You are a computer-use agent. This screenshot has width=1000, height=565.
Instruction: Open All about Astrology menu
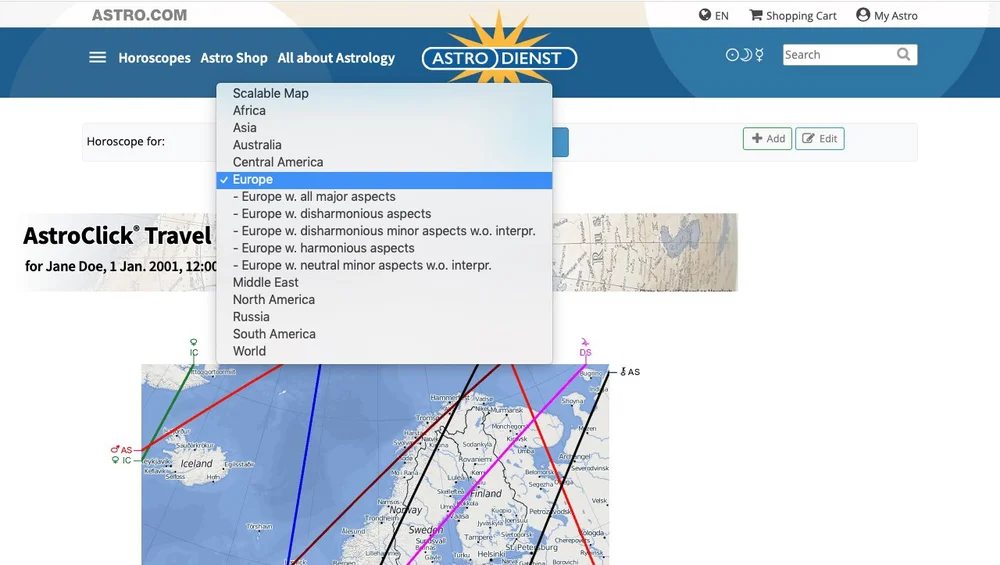[x=336, y=58]
